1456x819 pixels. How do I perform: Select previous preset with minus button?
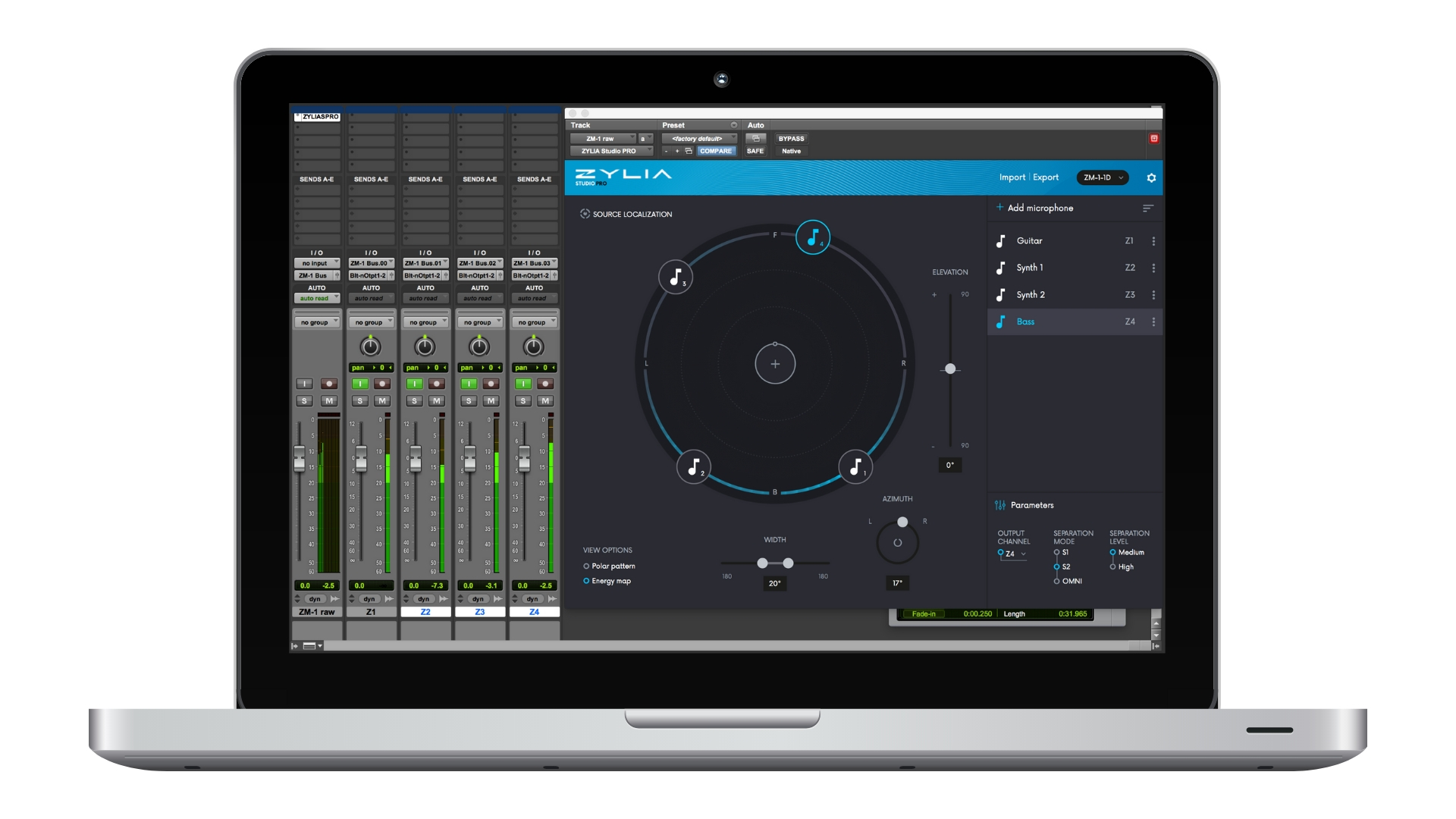(666, 151)
